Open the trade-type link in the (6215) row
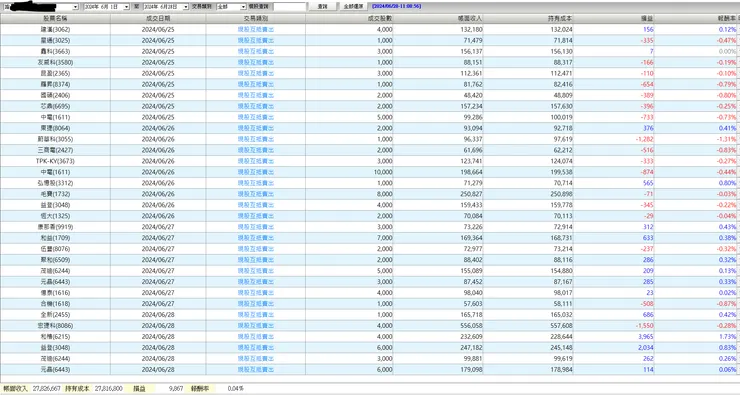 coord(255,336)
